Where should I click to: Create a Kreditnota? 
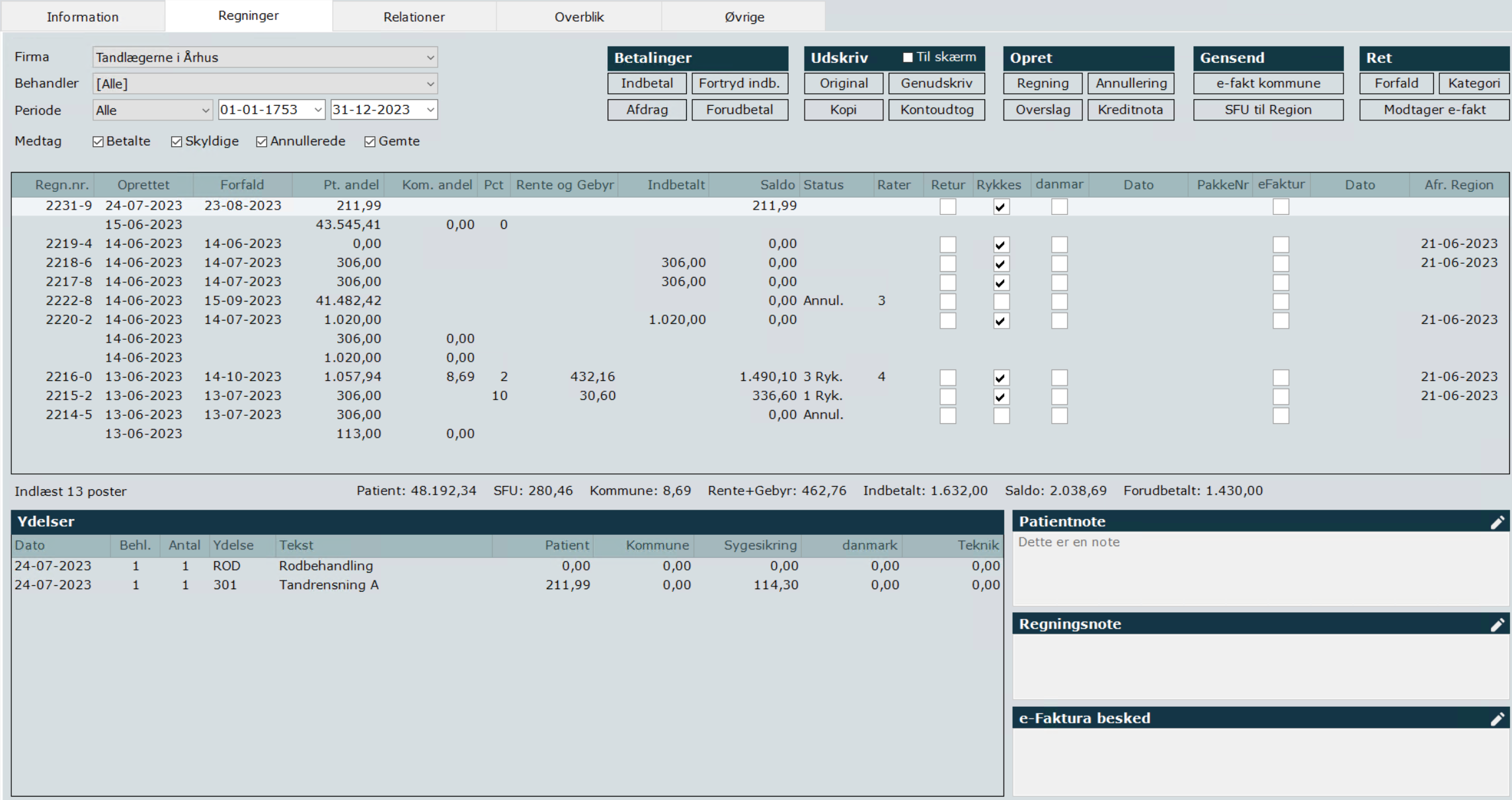pyautogui.click(x=1131, y=110)
